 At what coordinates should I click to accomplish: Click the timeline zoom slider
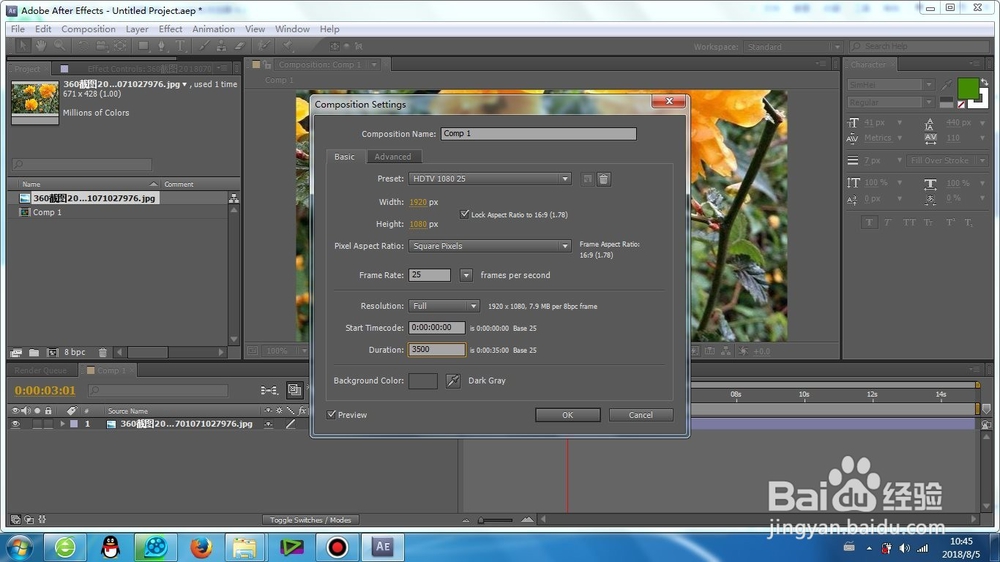coord(496,520)
